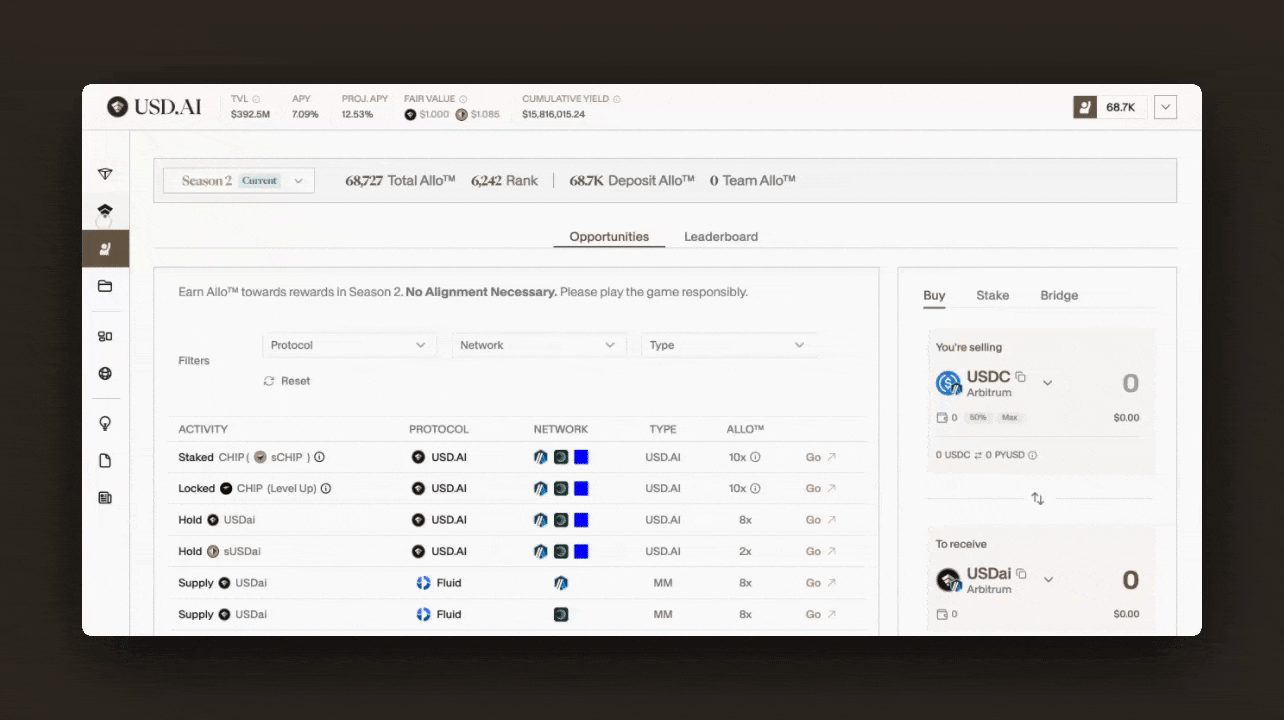Image resolution: width=1284 pixels, height=720 pixels.
Task: Open the globe icon in the sidebar
Action: [x=105, y=373]
